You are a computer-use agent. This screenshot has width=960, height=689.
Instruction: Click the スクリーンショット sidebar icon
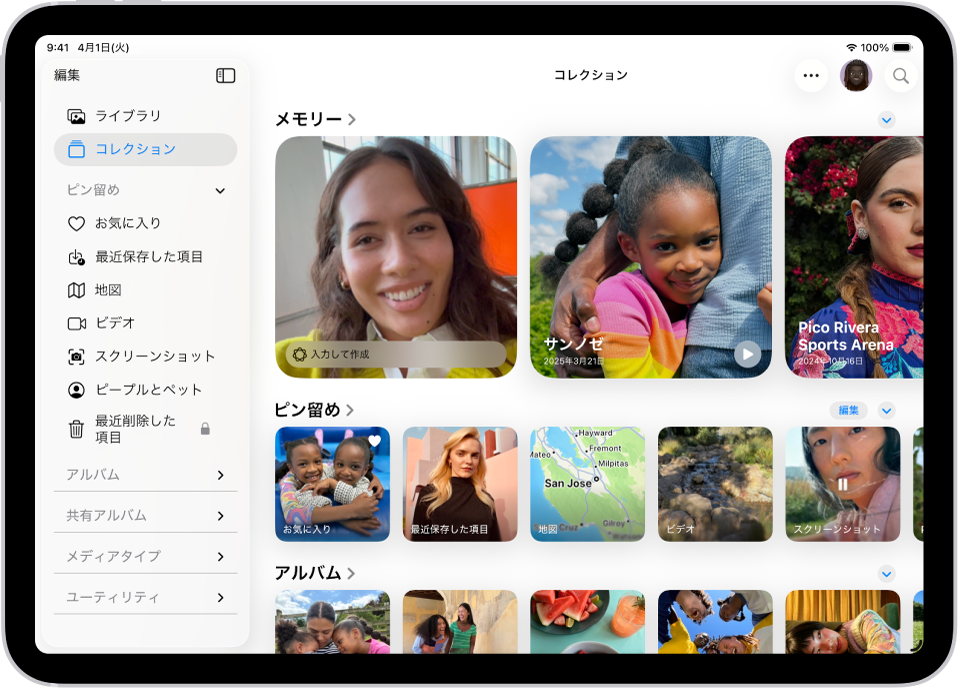pyautogui.click(x=77, y=356)
